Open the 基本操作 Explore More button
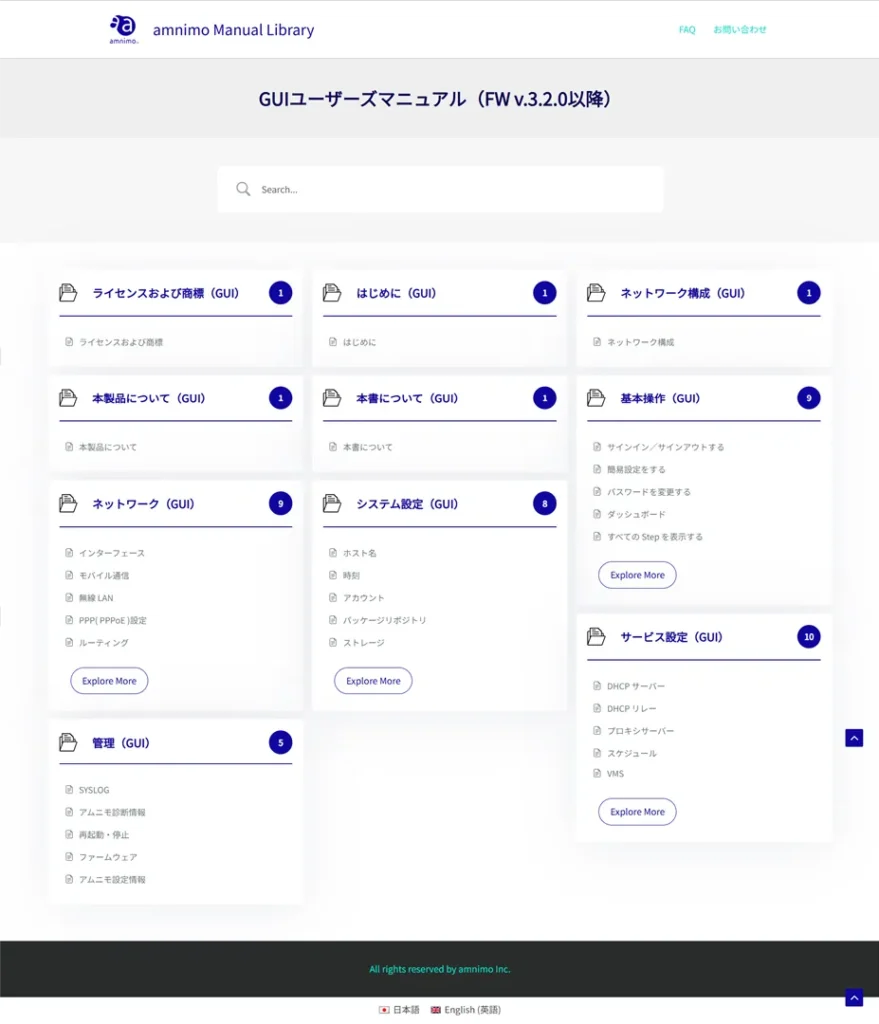The height and width of the screenshot is (1024, 879). click(637, 575)
